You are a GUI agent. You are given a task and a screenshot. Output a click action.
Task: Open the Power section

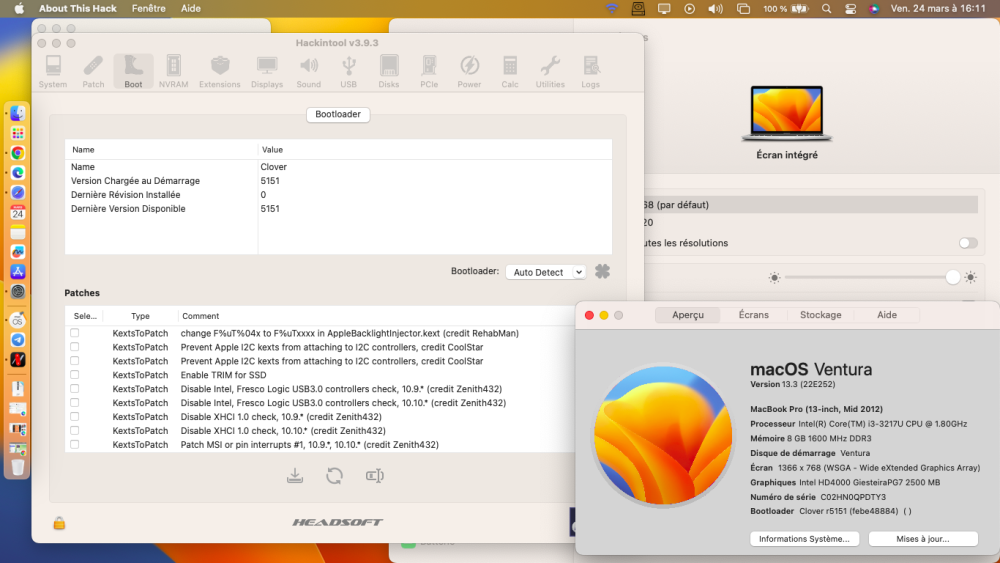[469, 71]
